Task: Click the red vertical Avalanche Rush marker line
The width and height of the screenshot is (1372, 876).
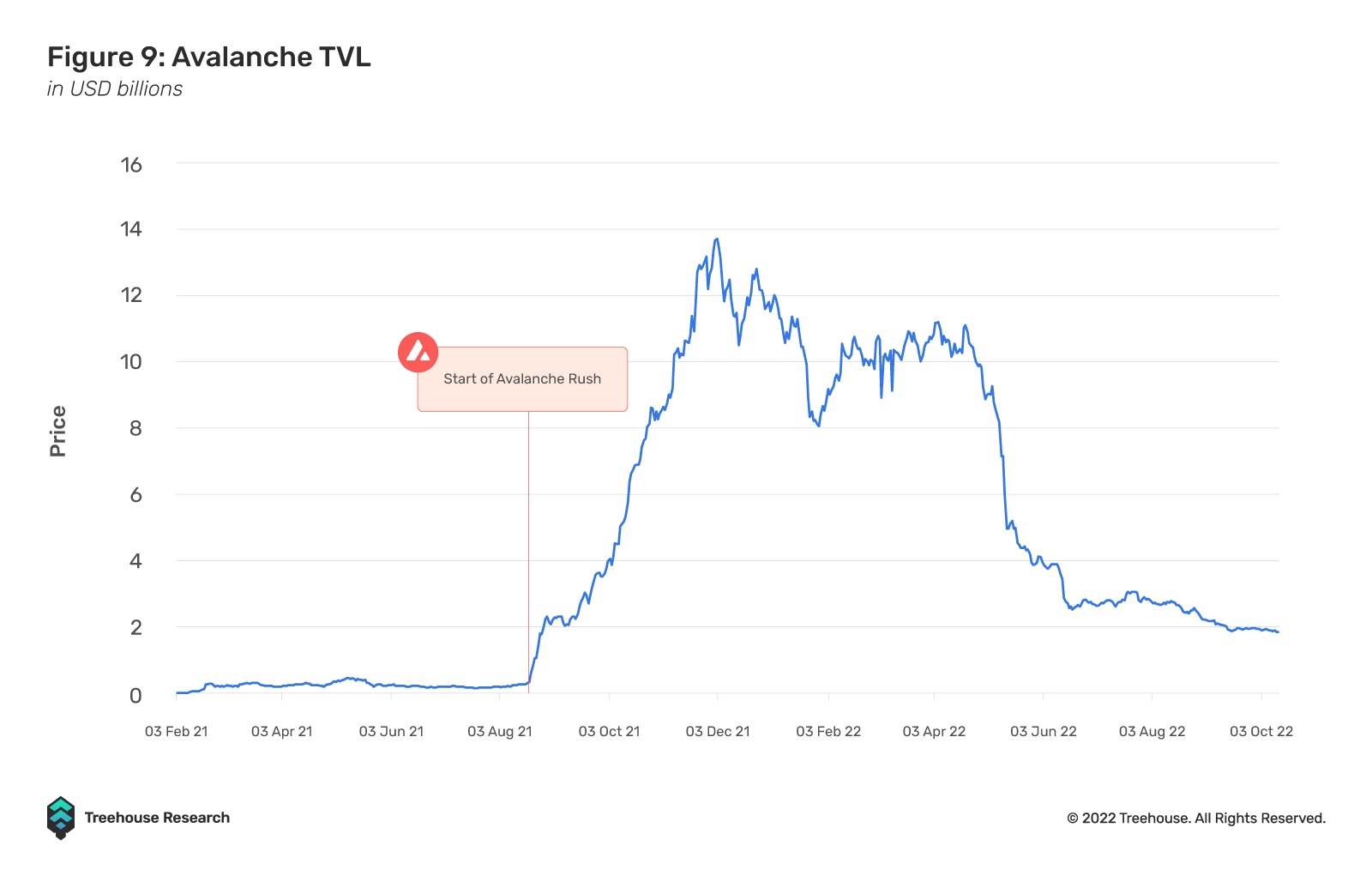Action: click(528, 549)
